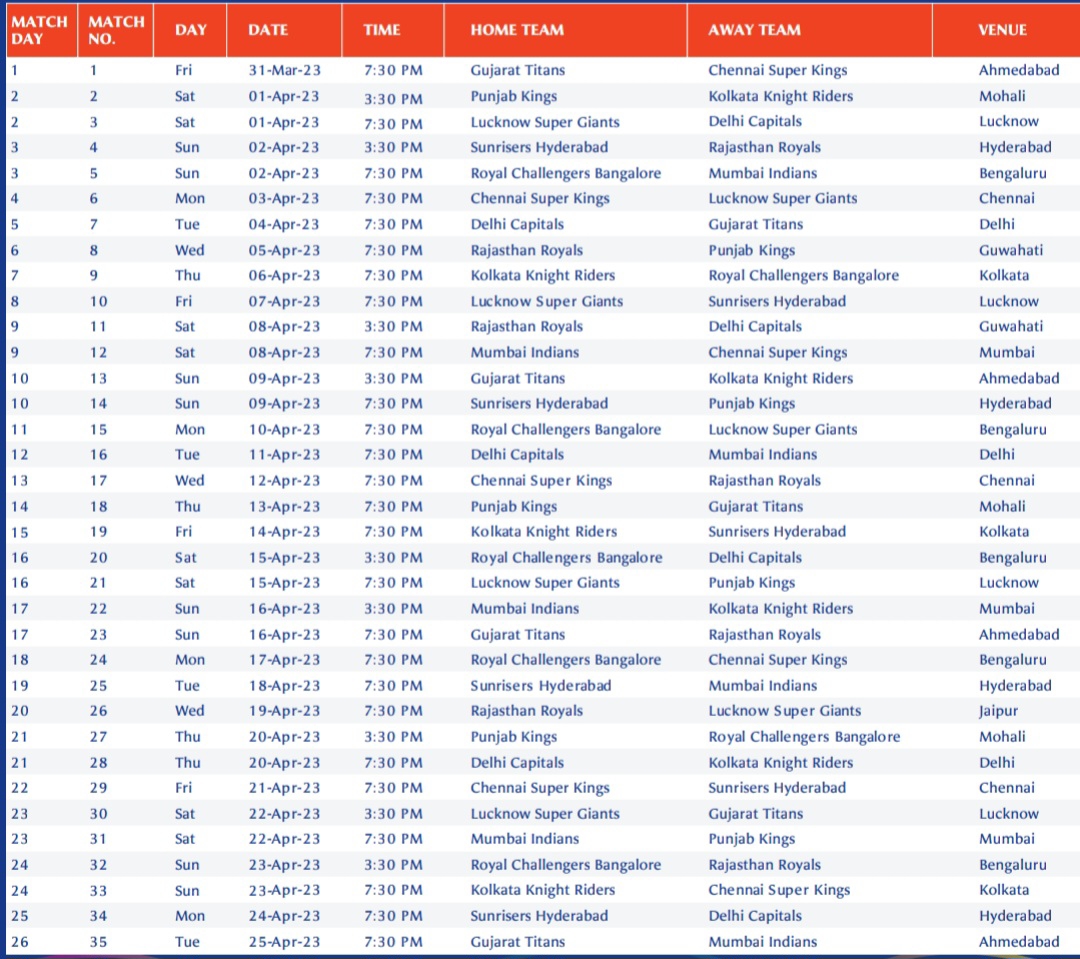1080x959 pixels.
Task: Click Mumbai venue in match 12 row
Action: point(1006,352)
